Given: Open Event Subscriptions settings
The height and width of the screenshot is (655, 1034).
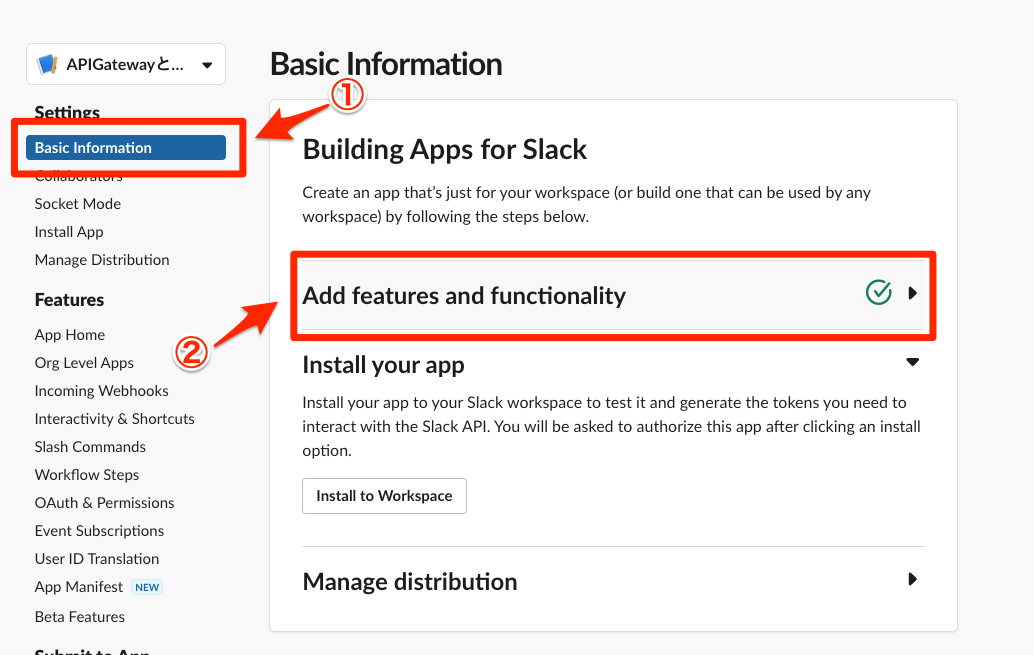Looking at the screenshot, I should 99,531.
